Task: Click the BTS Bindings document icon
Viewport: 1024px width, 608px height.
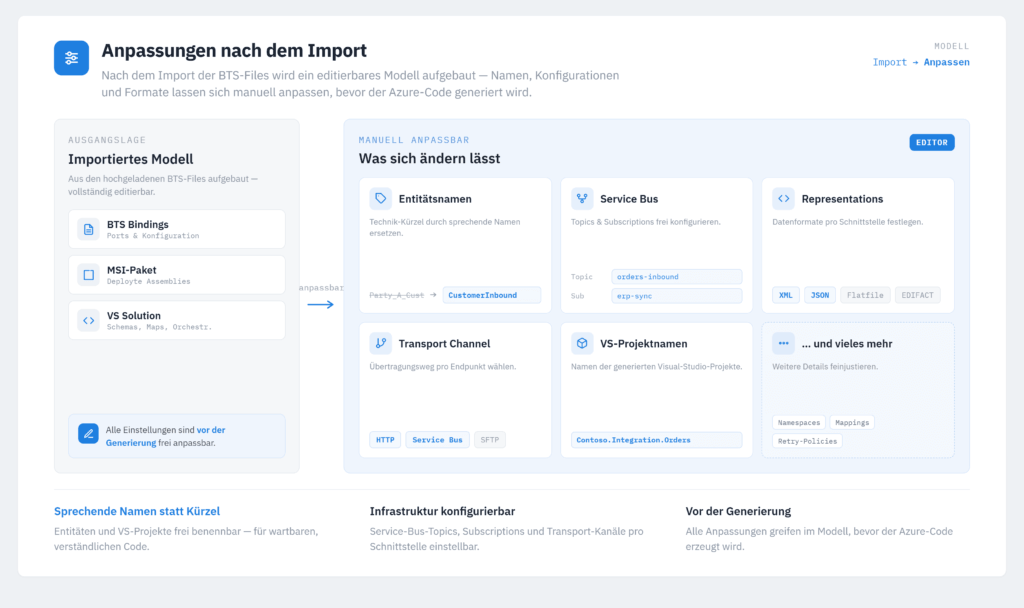Action: 88,229
